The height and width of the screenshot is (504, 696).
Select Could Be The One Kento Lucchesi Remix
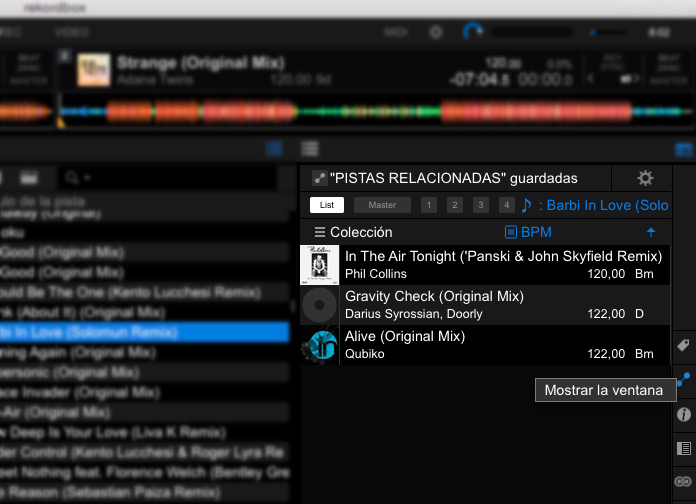coord(145,292)
